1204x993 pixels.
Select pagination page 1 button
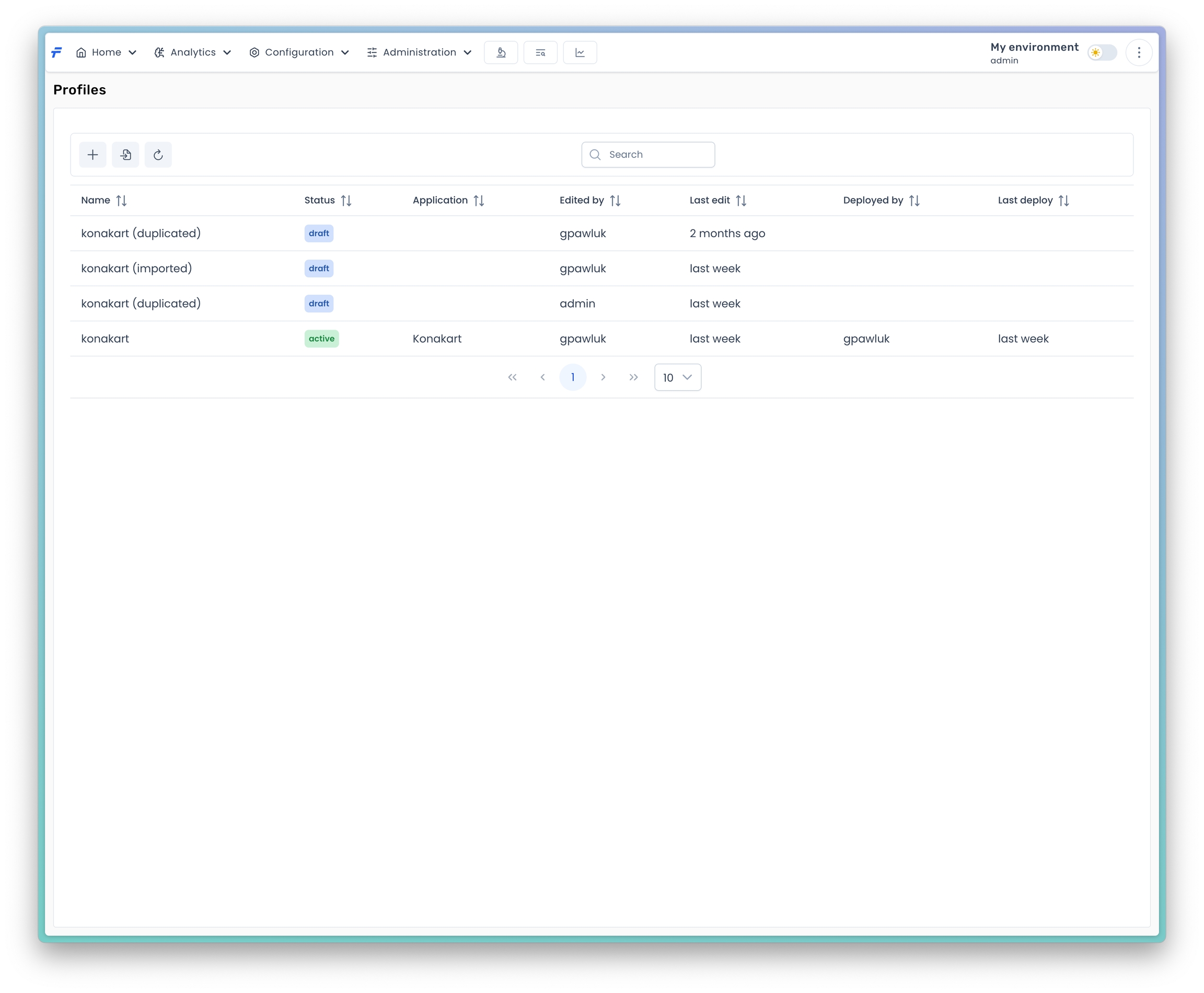tap(572, 378)
